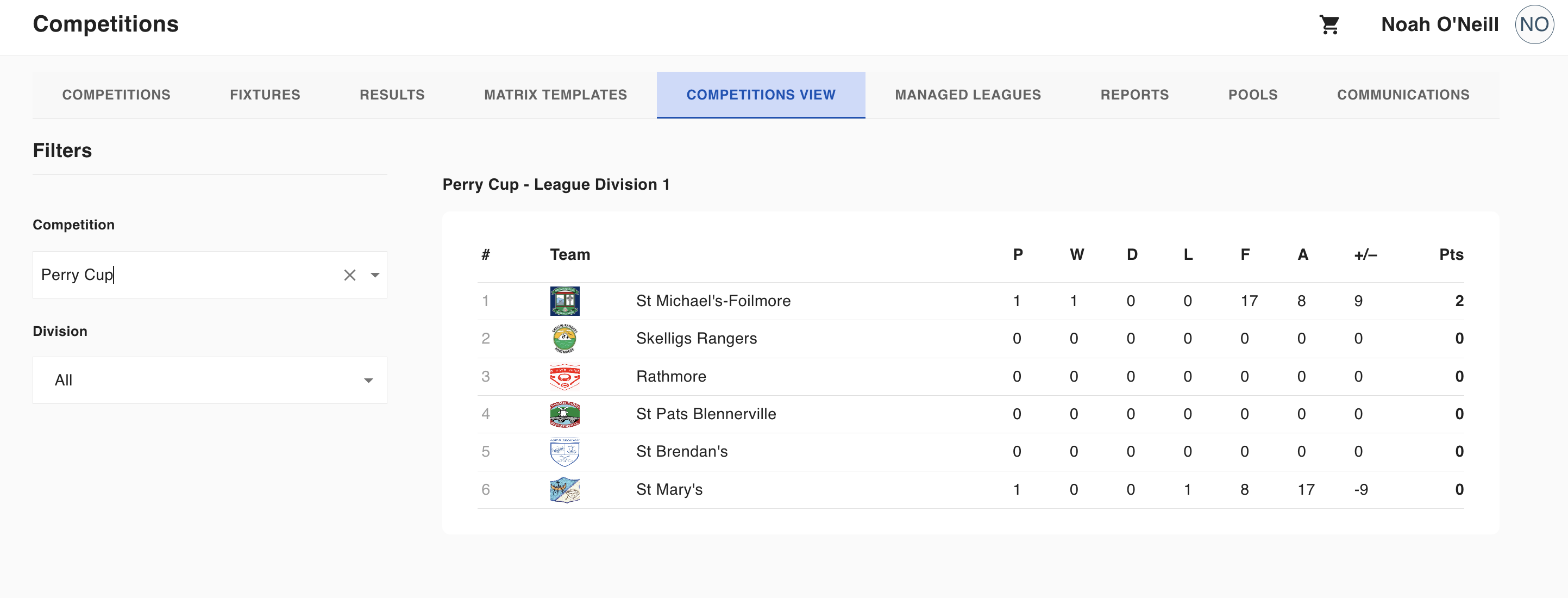Click St Pats Blennerville club crest
1568x598 pixels.
click(x=565, y=415)
